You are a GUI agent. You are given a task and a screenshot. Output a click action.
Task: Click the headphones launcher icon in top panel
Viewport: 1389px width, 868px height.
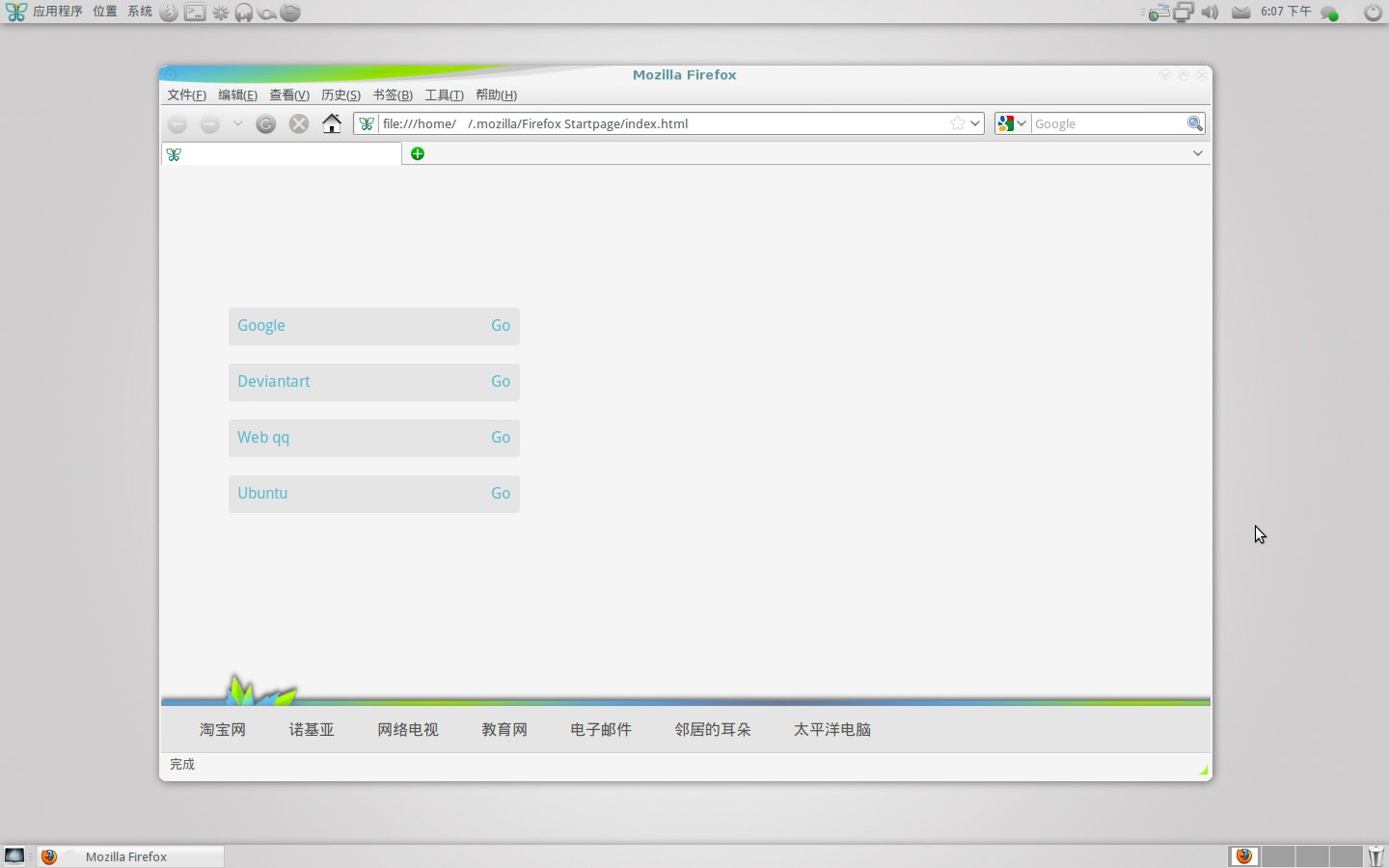coord(244,13)
